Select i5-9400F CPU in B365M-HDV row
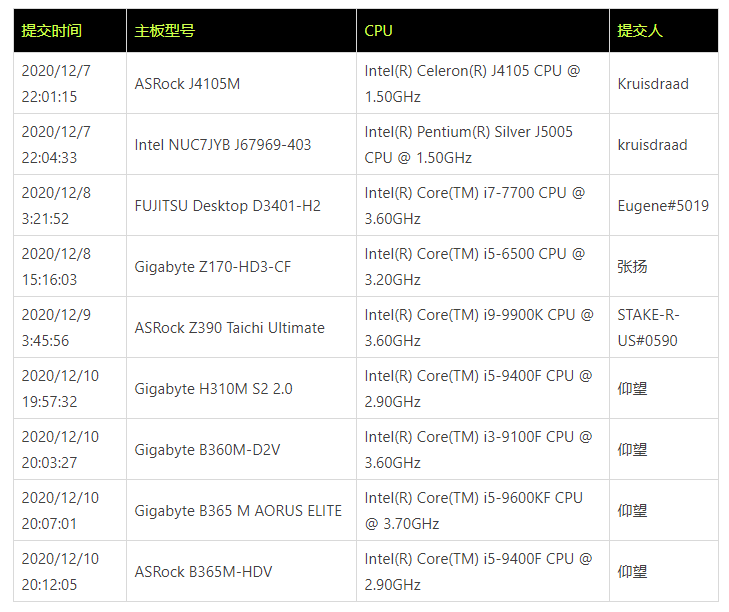Image resolution: width=729 pixels, height=612 pixels. 483,571
